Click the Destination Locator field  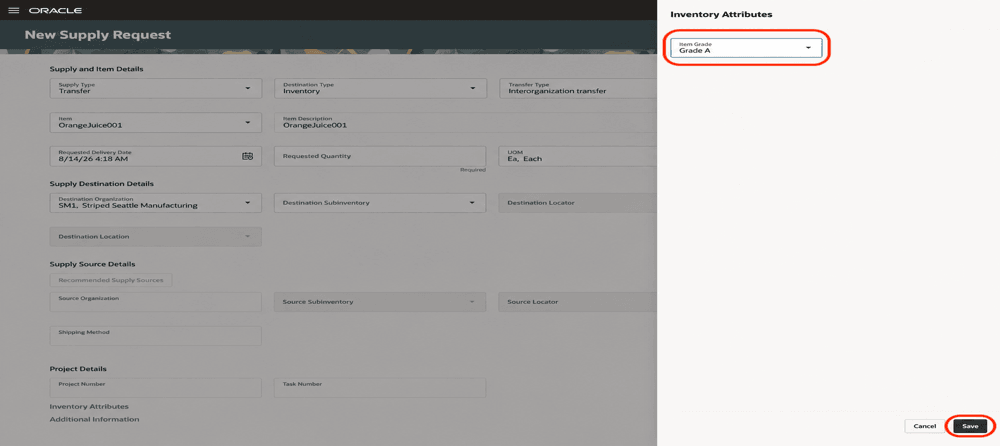(x=578, y=203)
